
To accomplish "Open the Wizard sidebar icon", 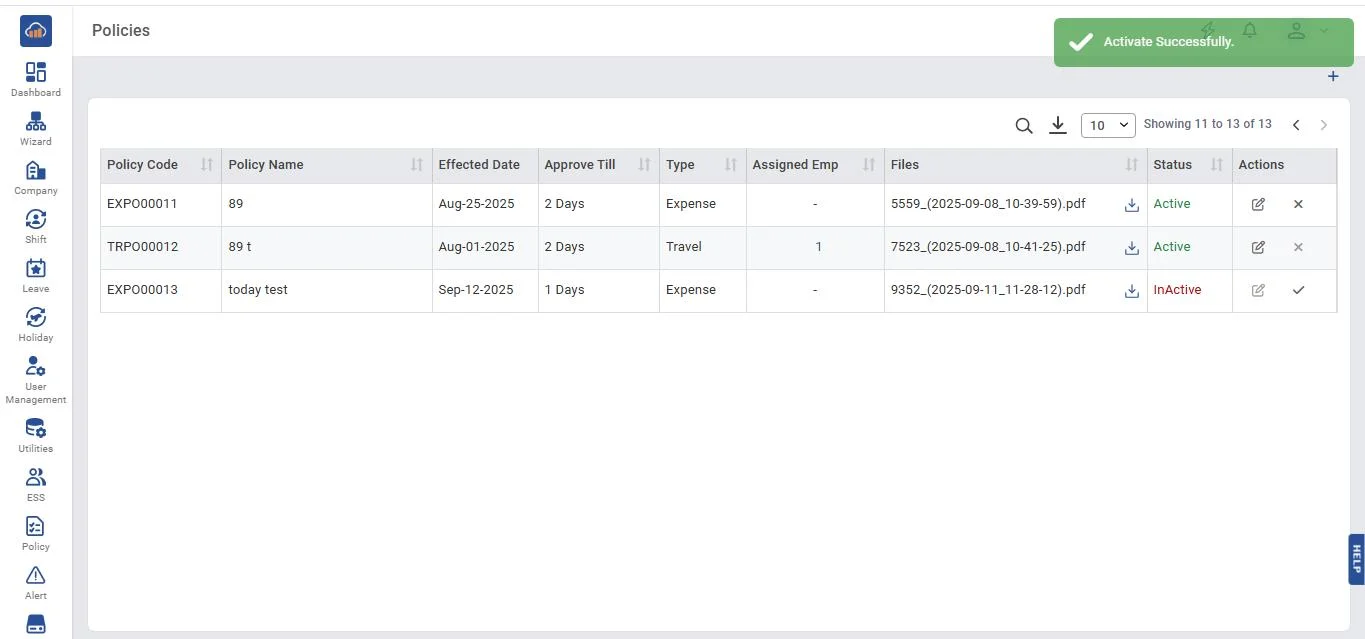I will [x=36, y=128].
